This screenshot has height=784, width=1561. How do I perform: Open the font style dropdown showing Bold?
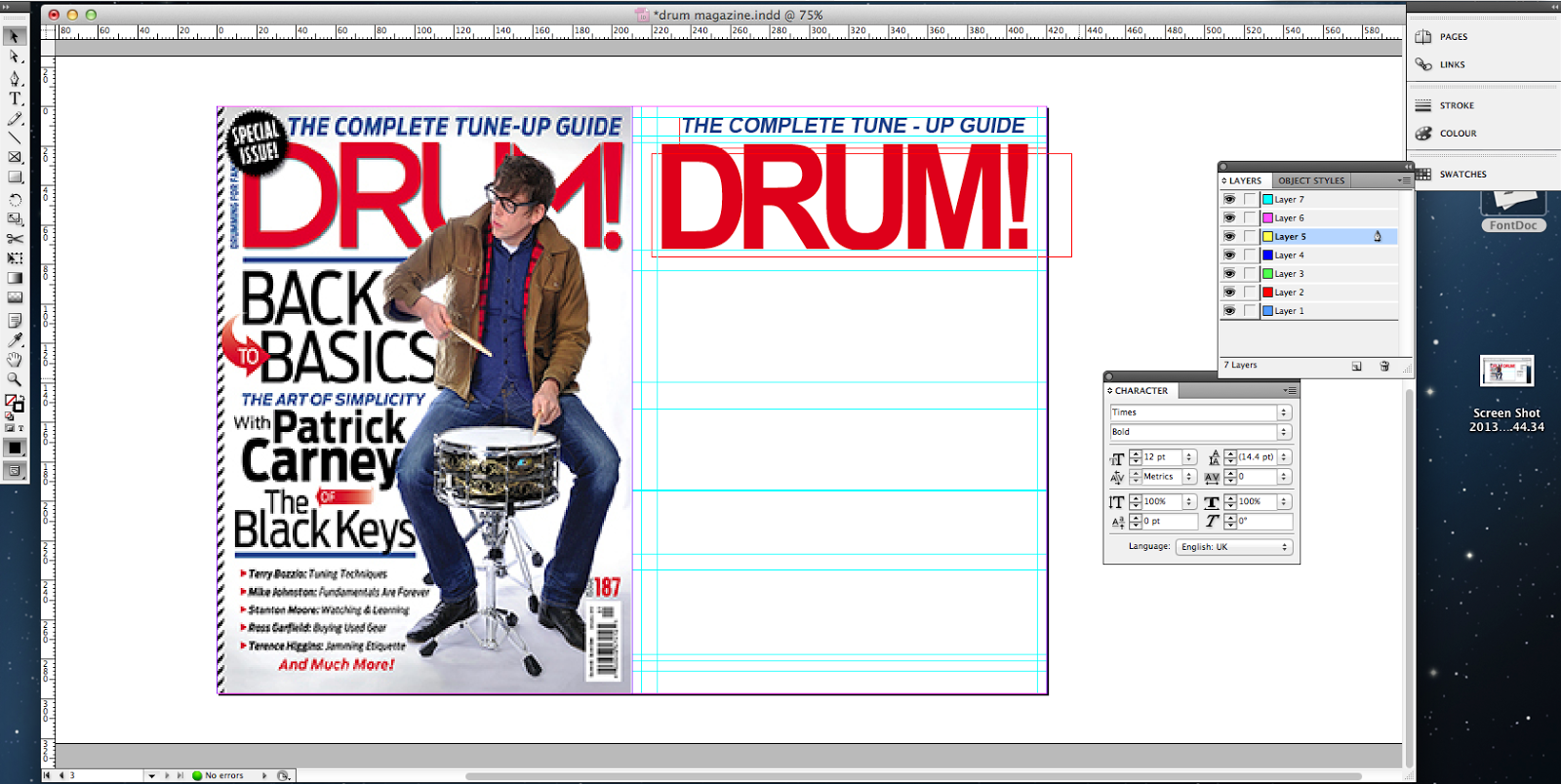[x=1284, y=432]
